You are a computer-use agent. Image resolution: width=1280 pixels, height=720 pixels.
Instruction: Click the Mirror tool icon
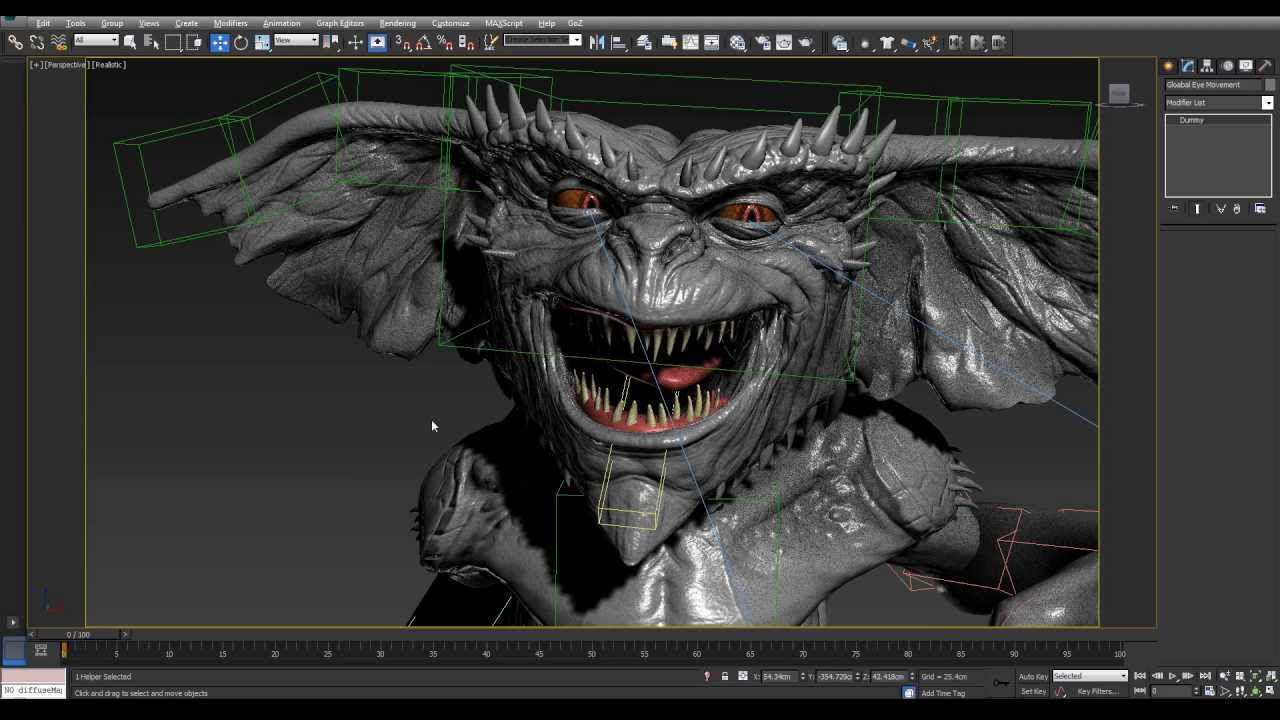coord(597,42)
